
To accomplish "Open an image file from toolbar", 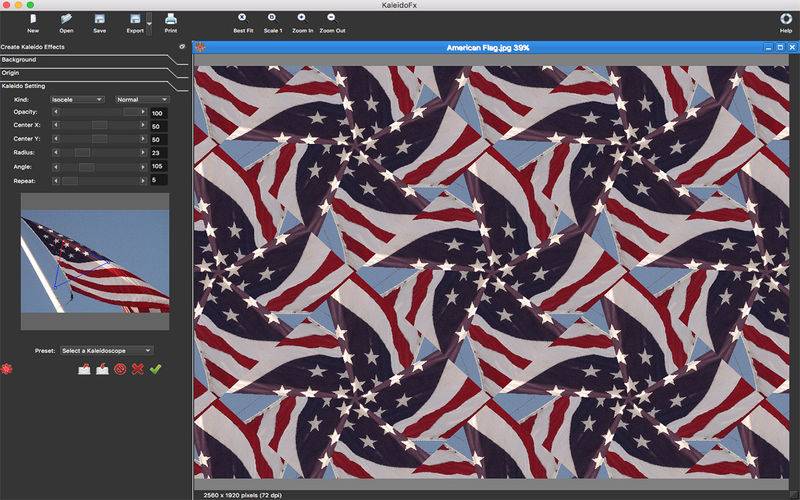I will (66, 23).
